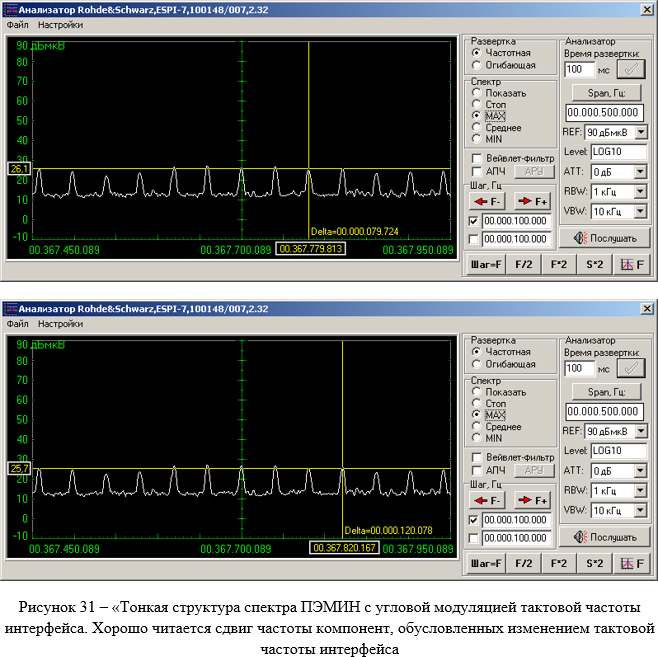Click red arrow F- step button, top window

point(487,202)
